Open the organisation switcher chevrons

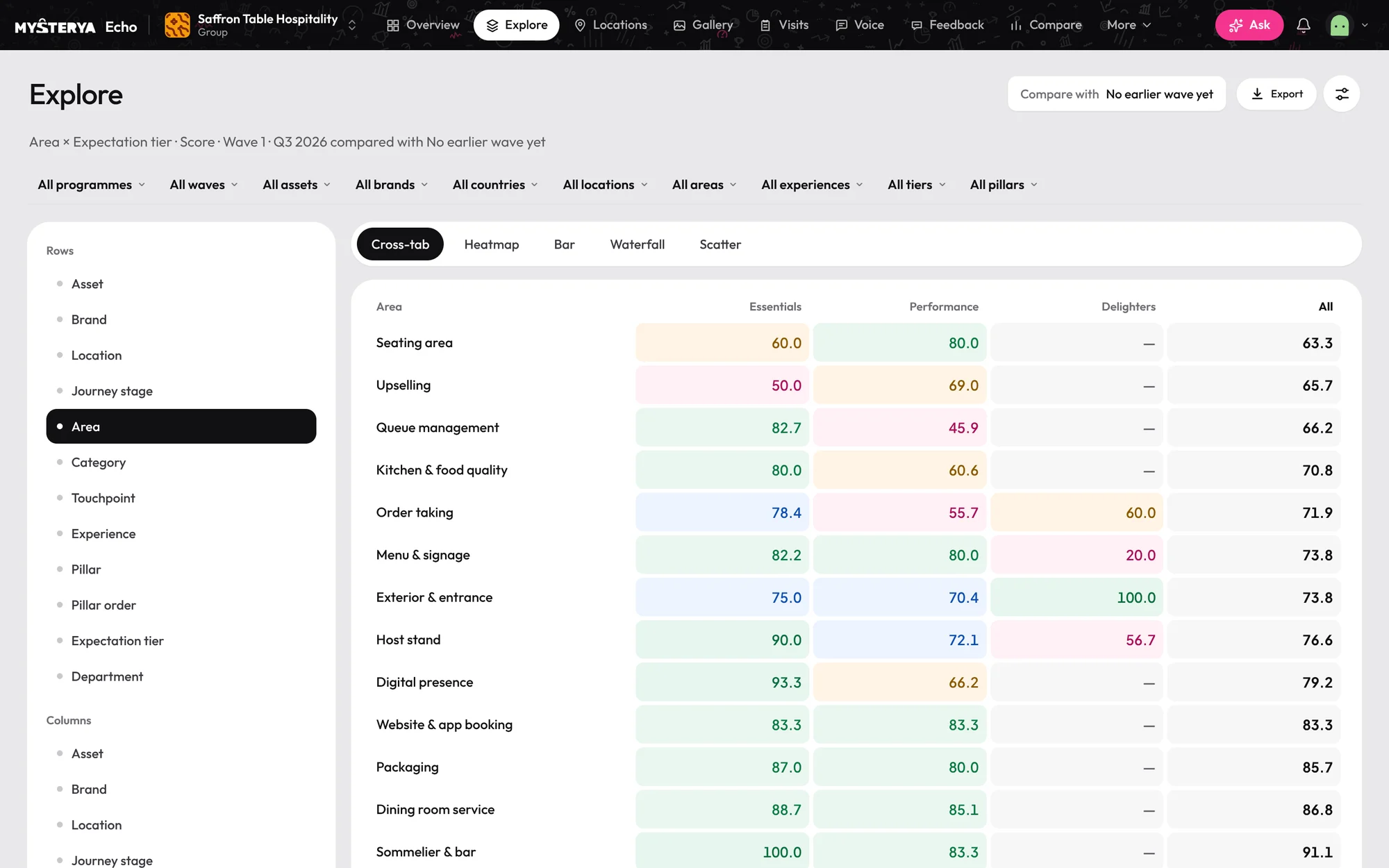352,25
